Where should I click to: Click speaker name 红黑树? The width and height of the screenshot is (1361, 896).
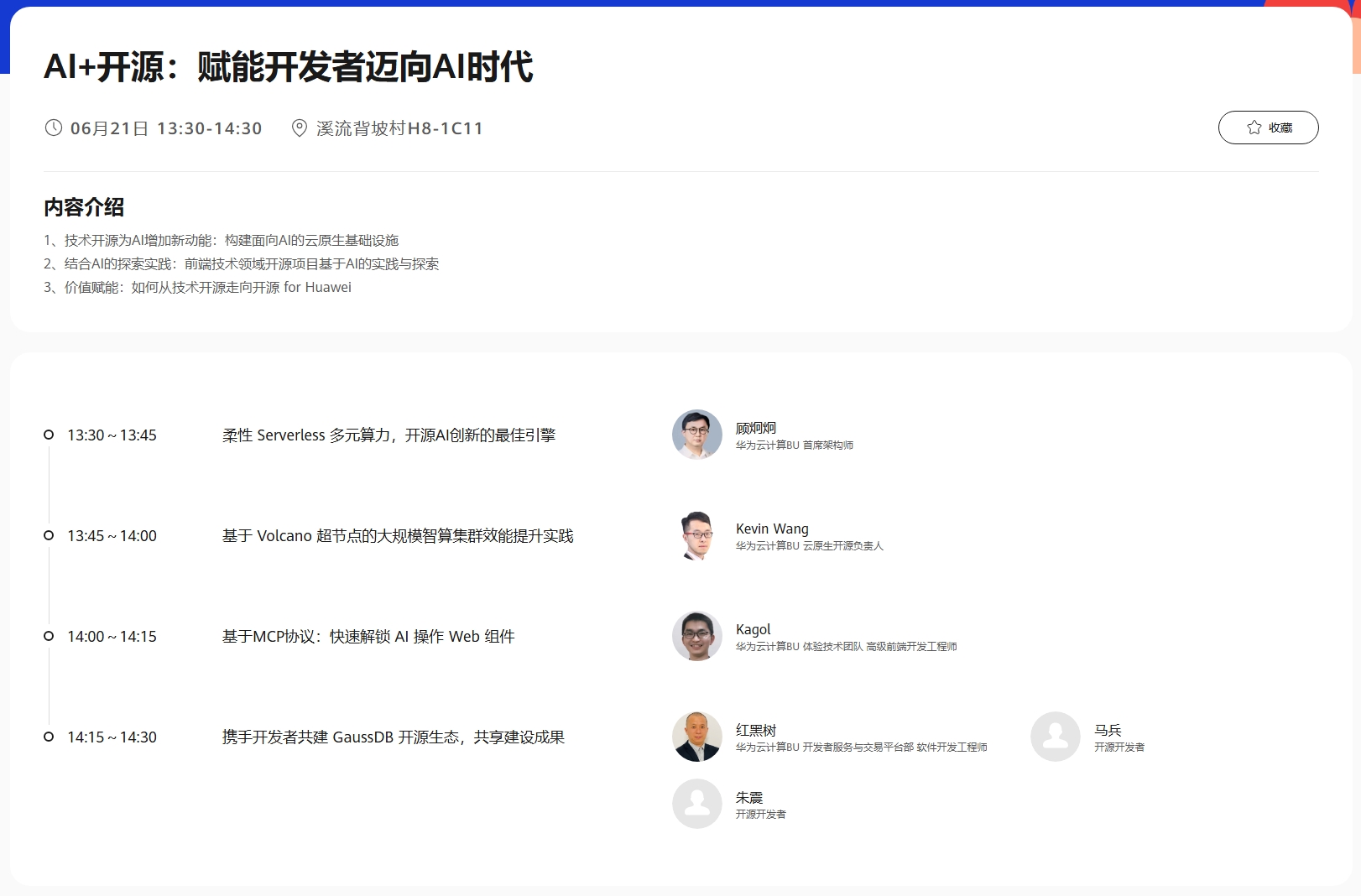point(756,730)
